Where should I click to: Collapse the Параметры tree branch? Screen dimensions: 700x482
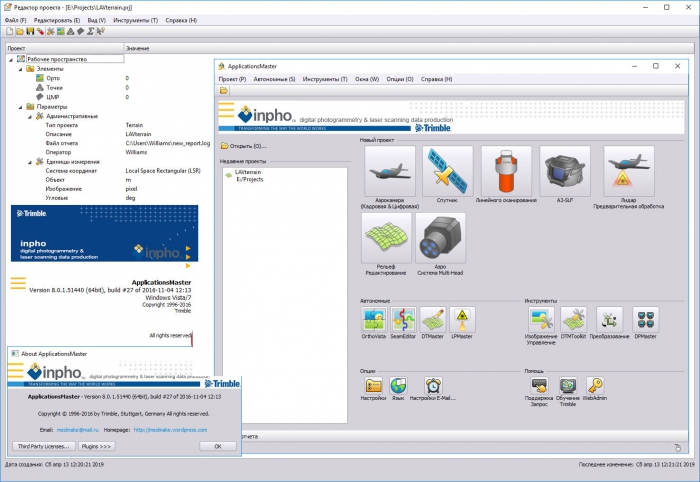point(19,106)
